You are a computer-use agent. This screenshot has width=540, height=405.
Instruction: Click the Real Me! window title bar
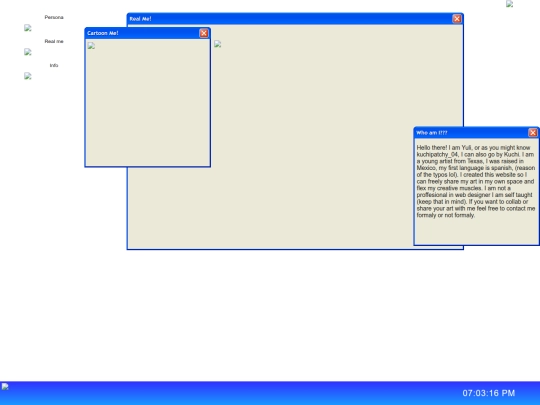tap(295, 19)
